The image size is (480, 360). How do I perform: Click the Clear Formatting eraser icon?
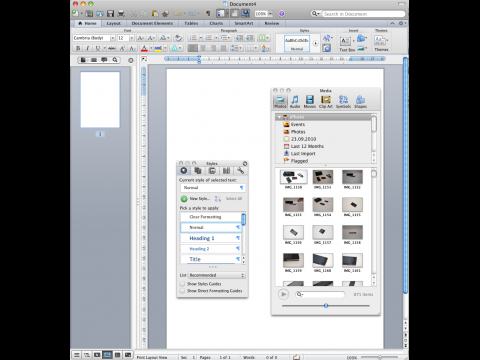coord(178,38)
